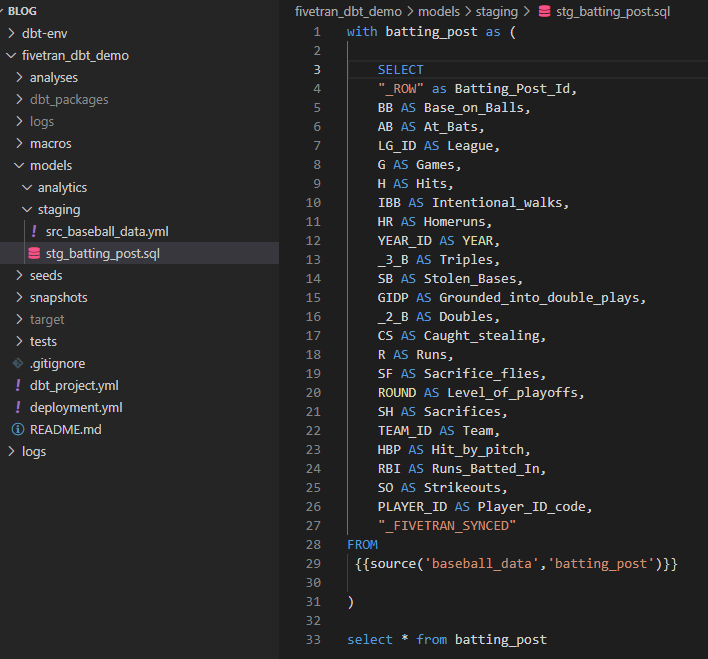Click the stg_batting_post.sql breadcrumb filename
The width and height of the screenshot is (708, 659).
(x=613, y=12)
